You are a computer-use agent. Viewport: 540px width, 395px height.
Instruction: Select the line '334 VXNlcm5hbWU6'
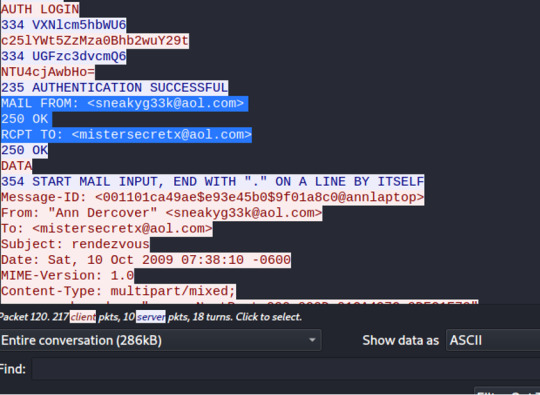pyautogui.click(x=64, y=25)
